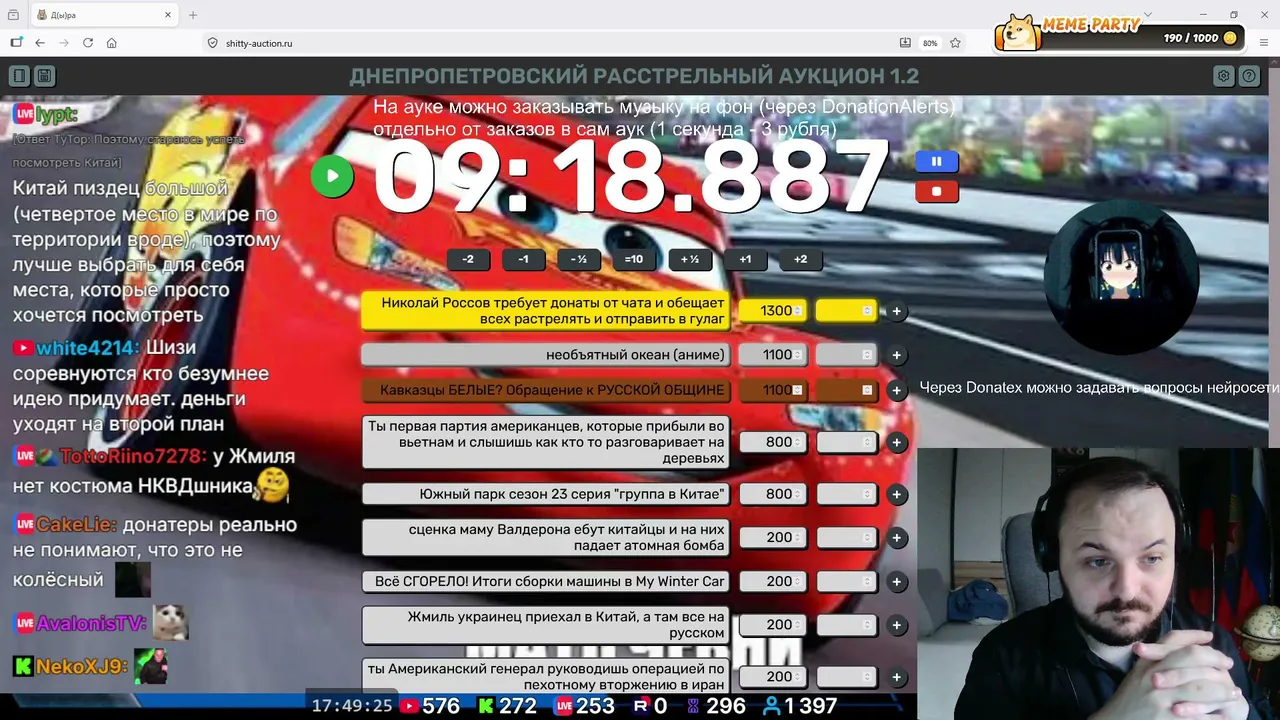Open the site shield info icon
The image size is (1280, 720).
(212, 43)
